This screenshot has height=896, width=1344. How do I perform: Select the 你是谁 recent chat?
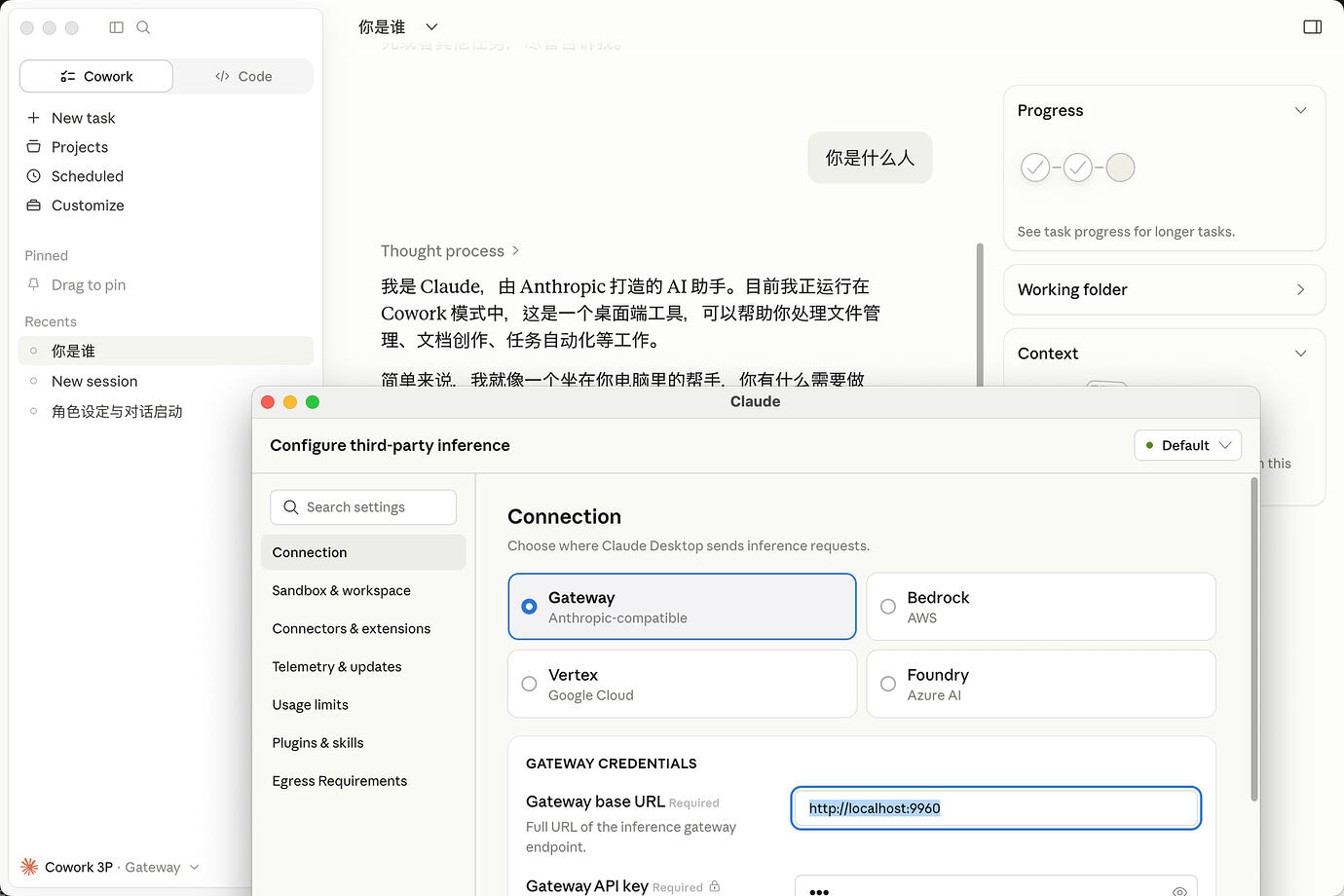tap(166, 351)
